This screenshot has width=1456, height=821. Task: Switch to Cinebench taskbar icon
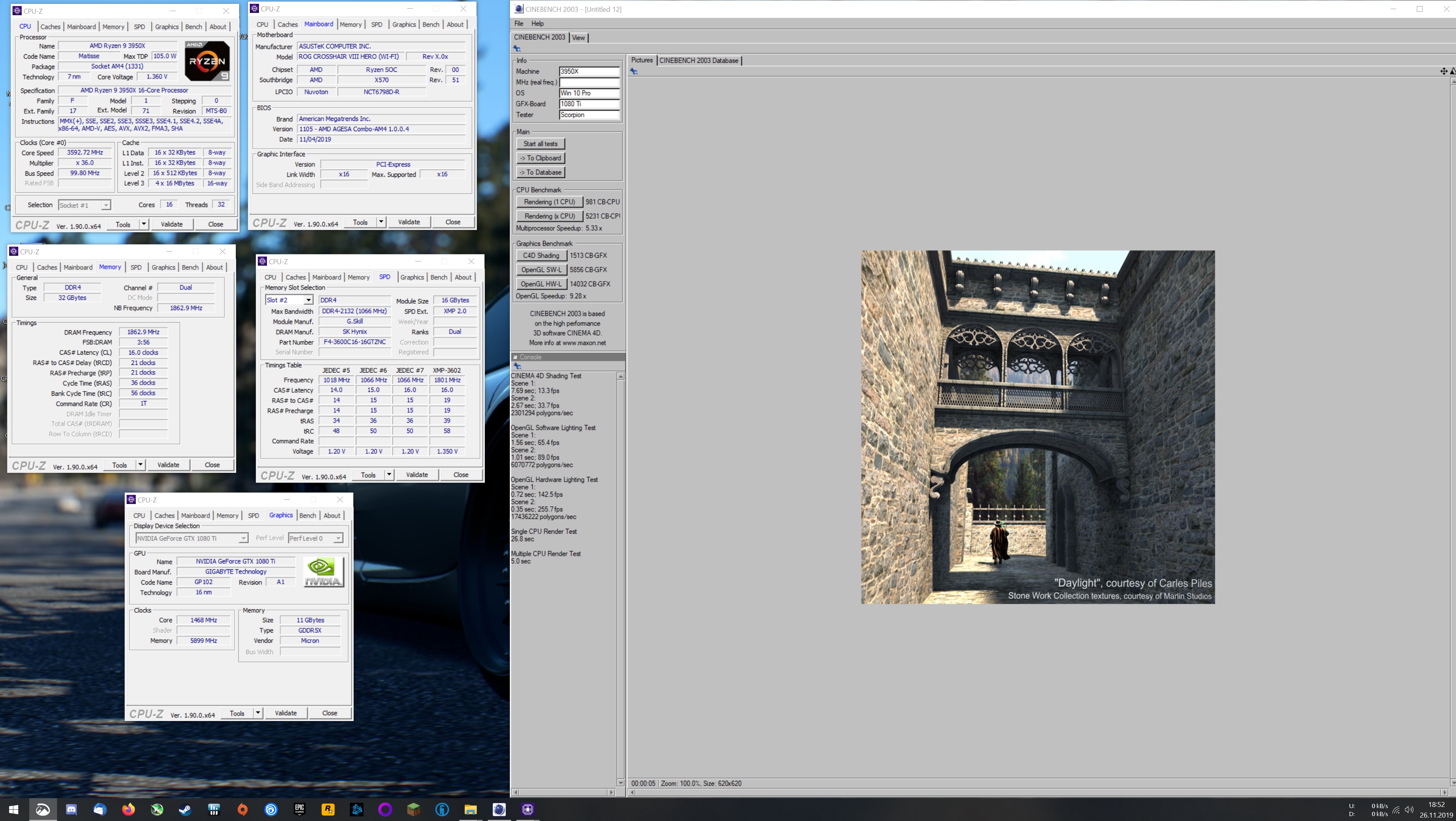(x=499, y=809)
